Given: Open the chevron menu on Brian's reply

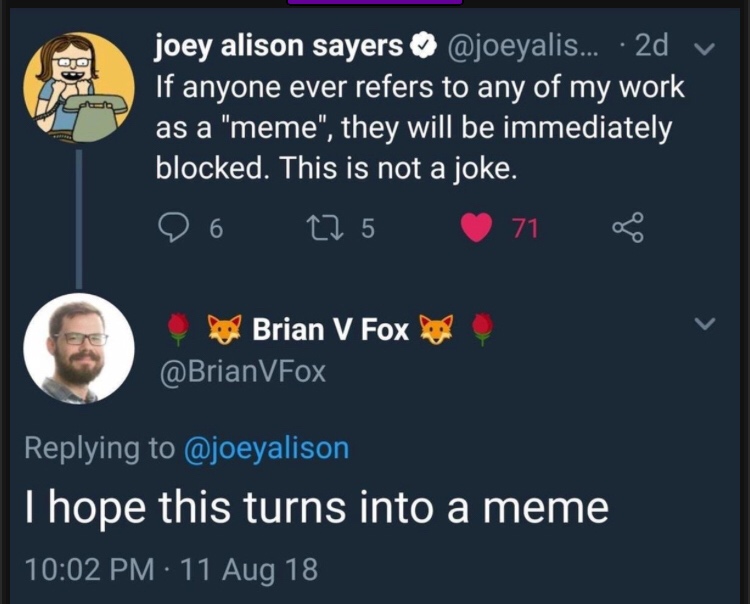Looking at the screenshot, I should click(x=706, y=324).
